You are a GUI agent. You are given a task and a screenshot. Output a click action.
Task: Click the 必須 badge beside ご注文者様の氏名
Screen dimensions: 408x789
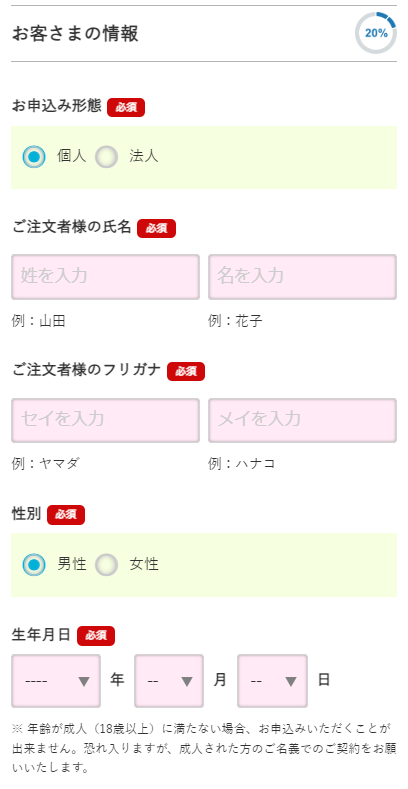(x=156, y=228)
